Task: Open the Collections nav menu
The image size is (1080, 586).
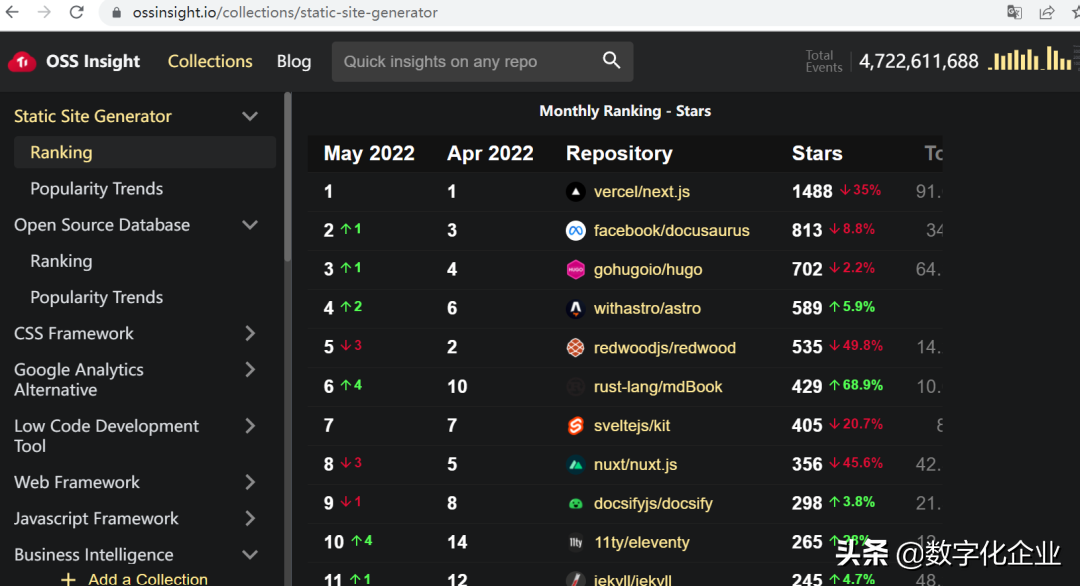Action: tap(210, 62)
